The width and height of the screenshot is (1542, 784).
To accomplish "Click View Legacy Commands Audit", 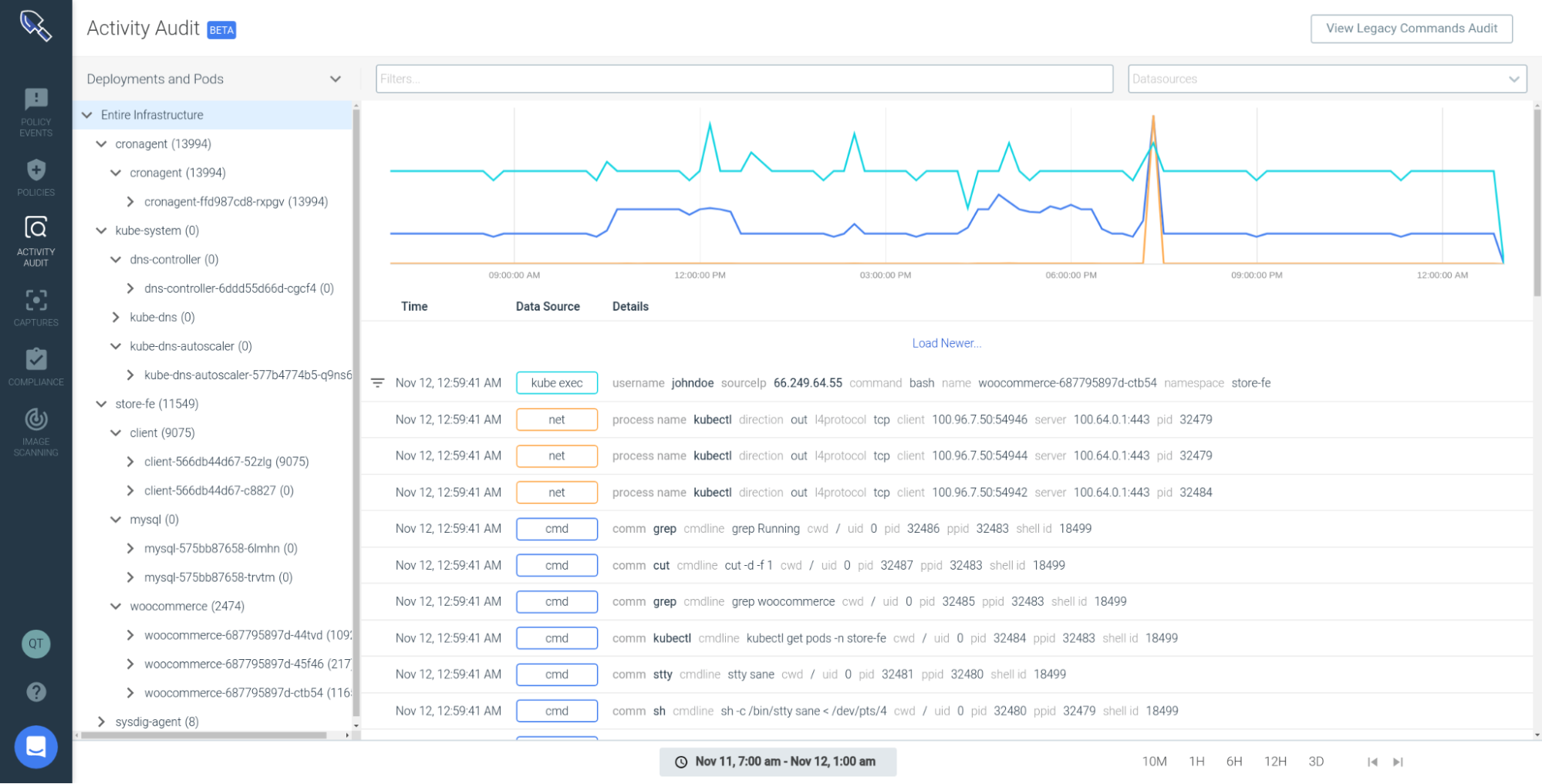I will click(1410, 28).
